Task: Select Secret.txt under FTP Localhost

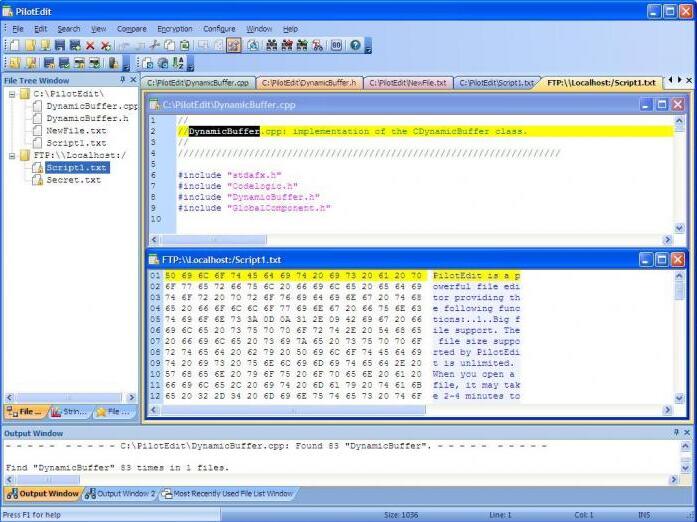Action: [x=74, y=180]
